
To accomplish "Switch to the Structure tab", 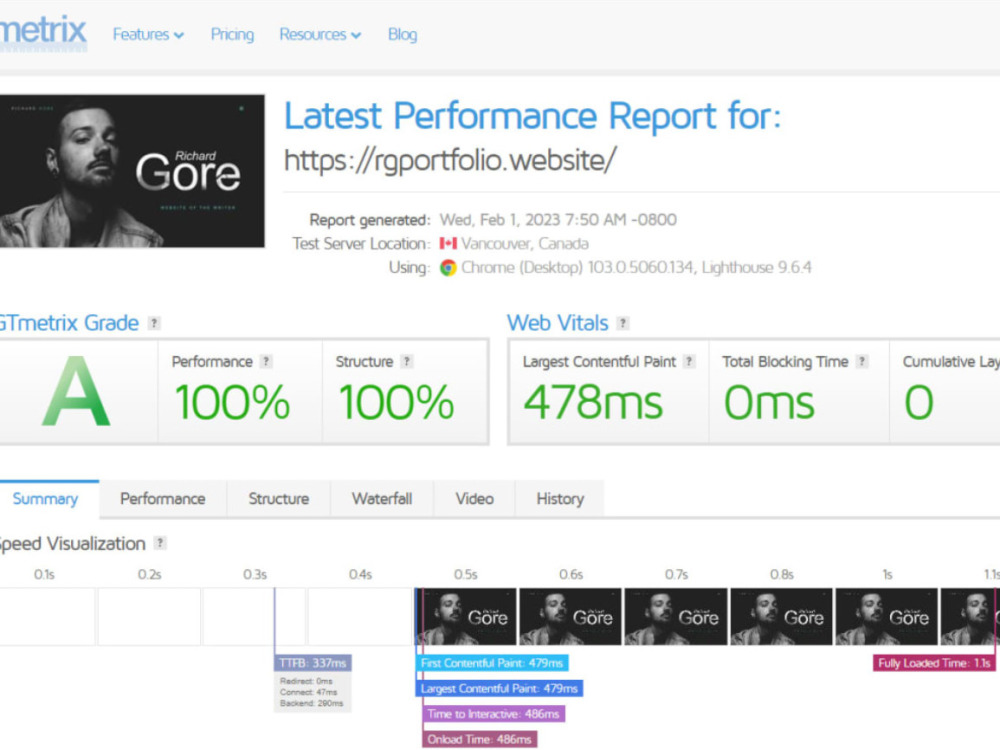I will coord(279,499).
